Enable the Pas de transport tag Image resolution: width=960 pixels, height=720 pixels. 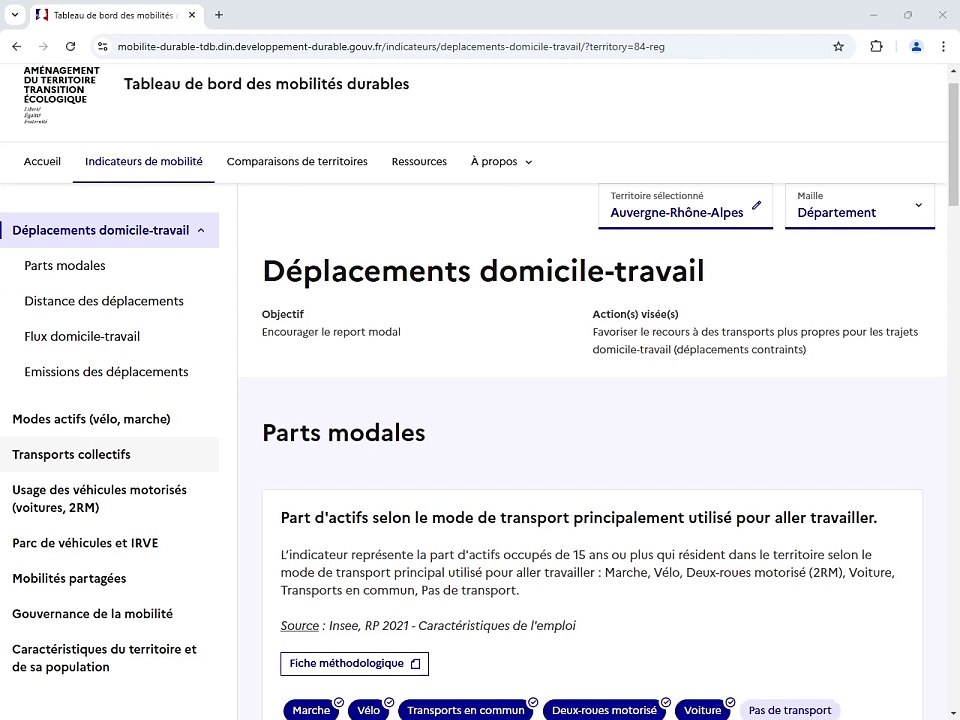[x=790, y=710]
